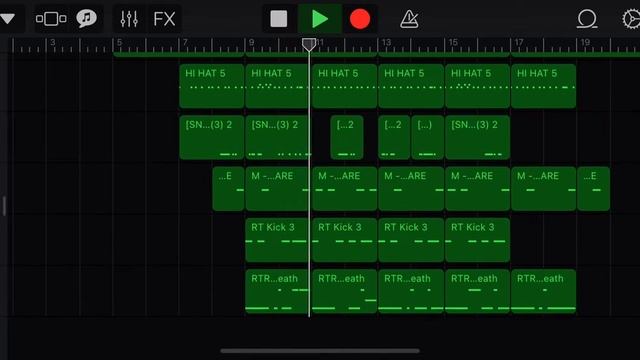Open the song settings gear icon
The height and width of the screenshot is (360, 640).
pyautogui.click(x=631, y=19)
